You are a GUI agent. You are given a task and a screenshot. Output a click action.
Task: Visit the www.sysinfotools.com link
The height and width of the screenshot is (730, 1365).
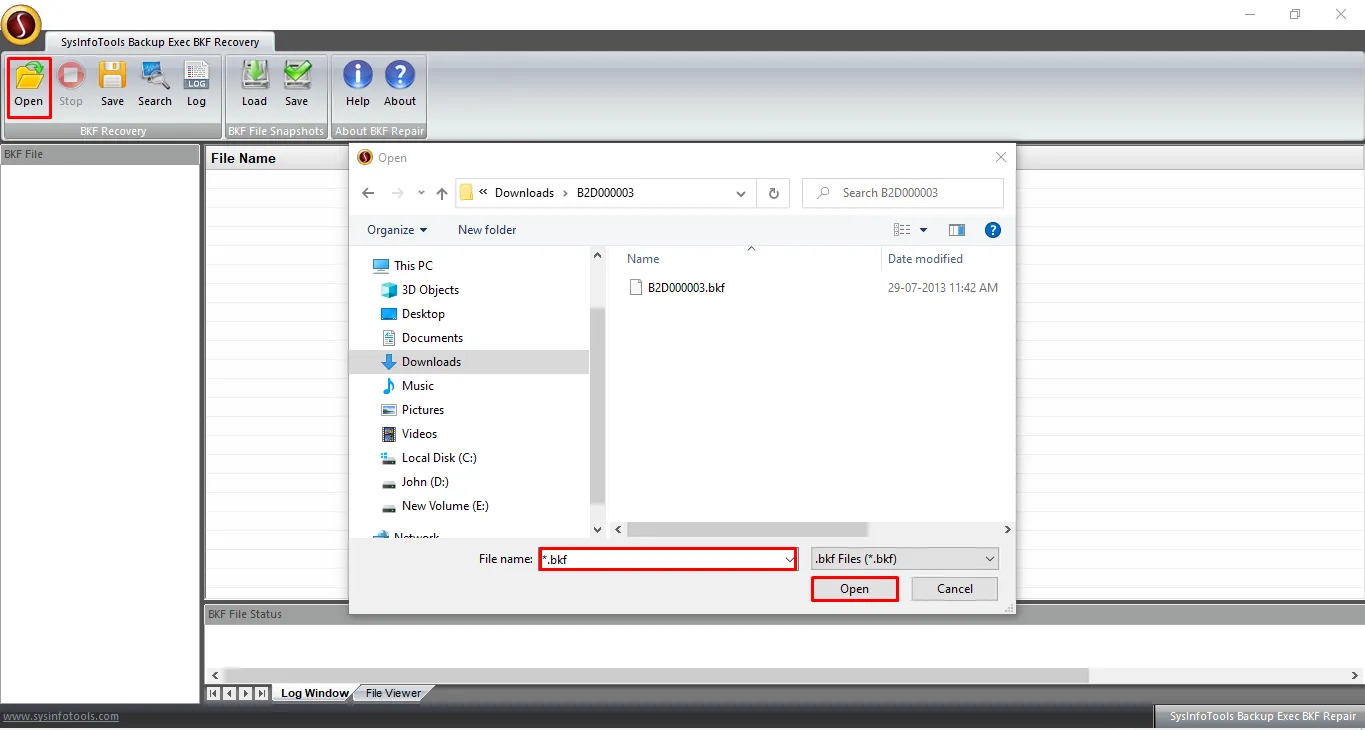click(x=61, y=716)
